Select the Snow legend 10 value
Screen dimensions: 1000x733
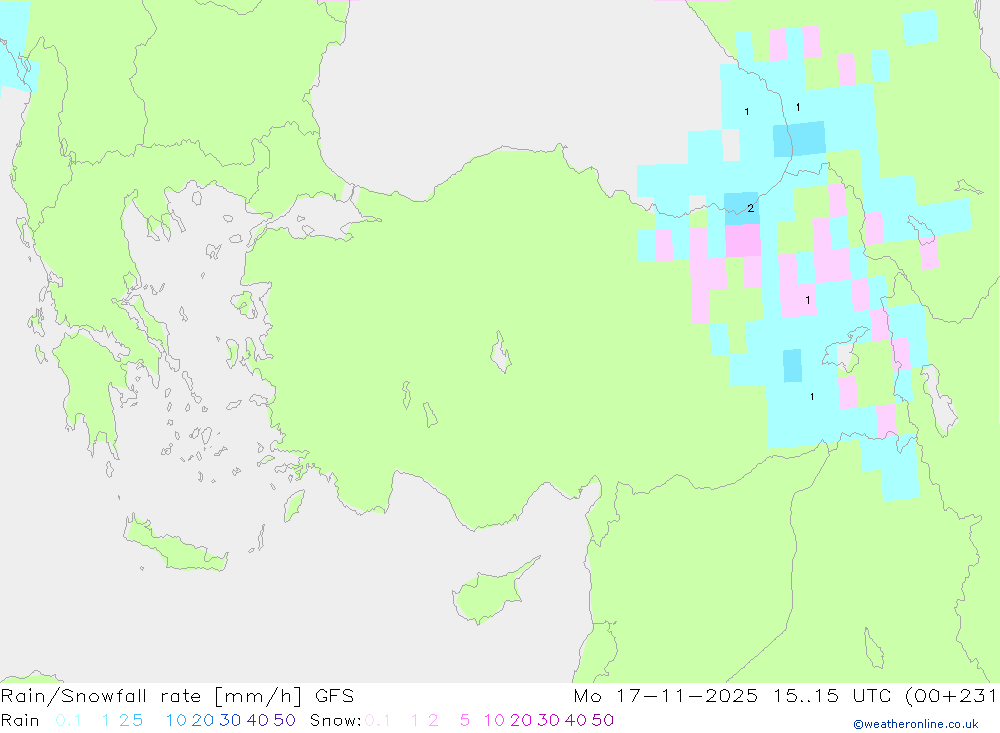click(x=494, y=720)
